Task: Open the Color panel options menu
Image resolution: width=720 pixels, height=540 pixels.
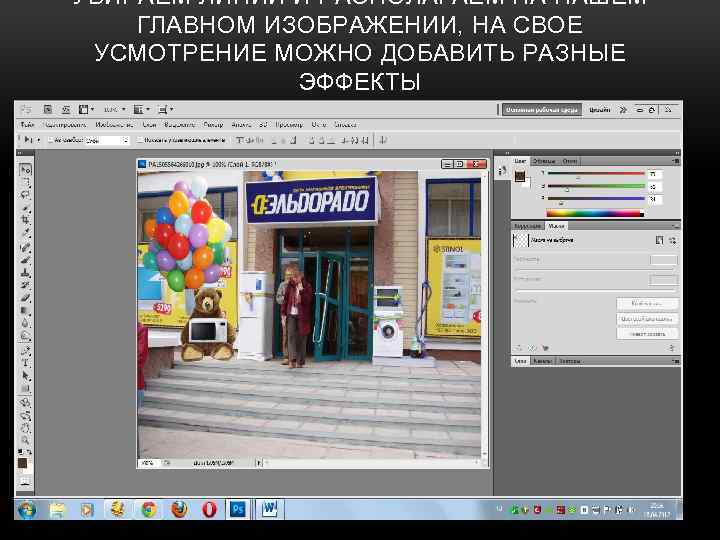Action: 675,161
